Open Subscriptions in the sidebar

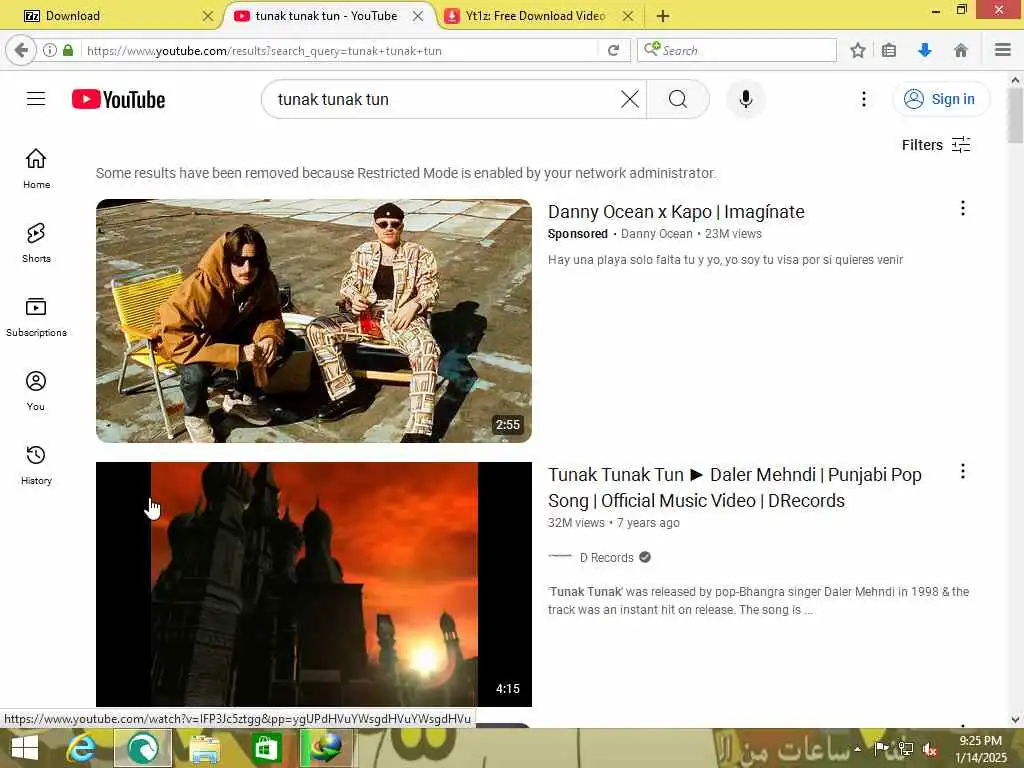[x=36, y=317]
